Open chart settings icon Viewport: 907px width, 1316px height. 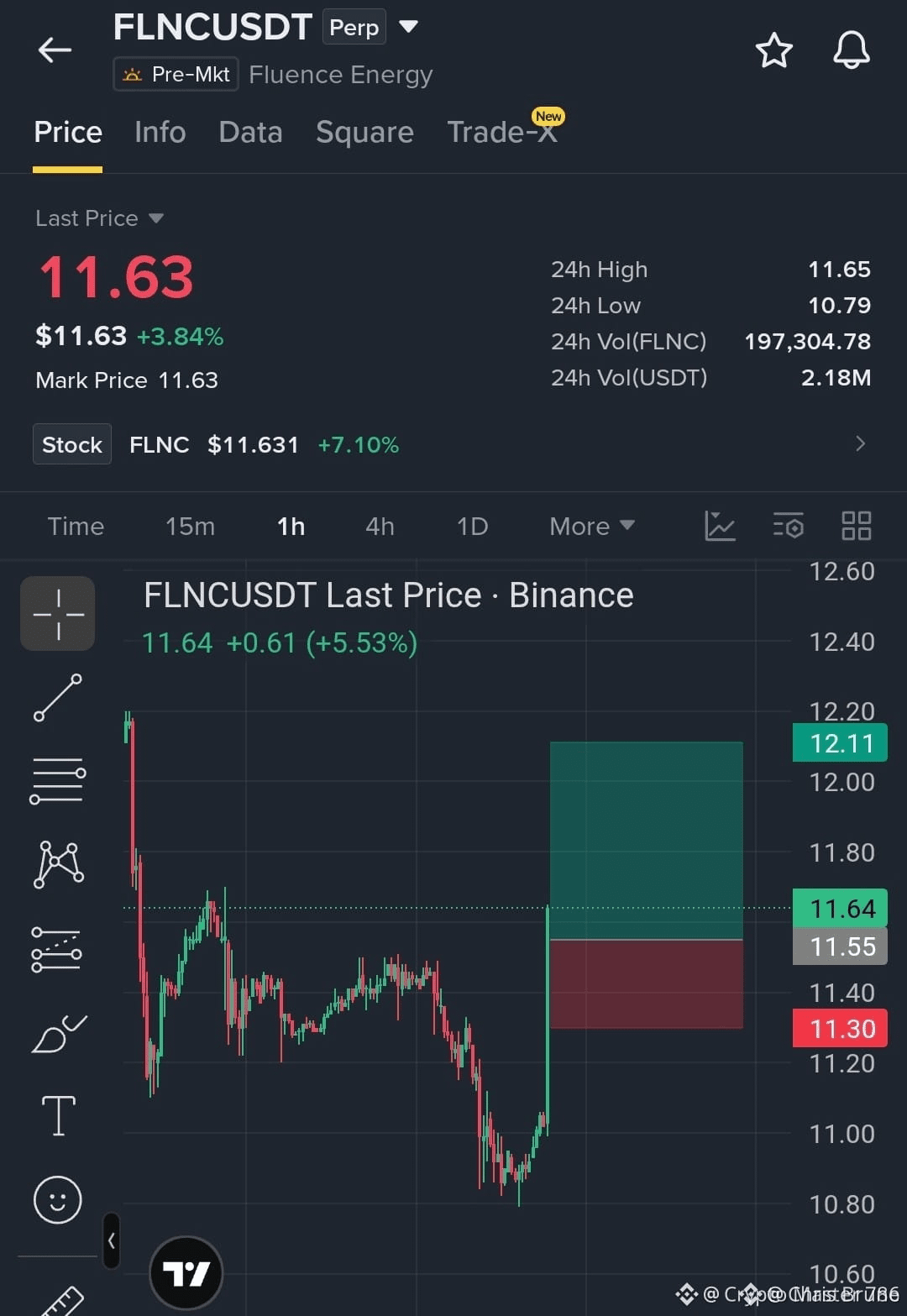pyautogui.click(x=789, y=527)
